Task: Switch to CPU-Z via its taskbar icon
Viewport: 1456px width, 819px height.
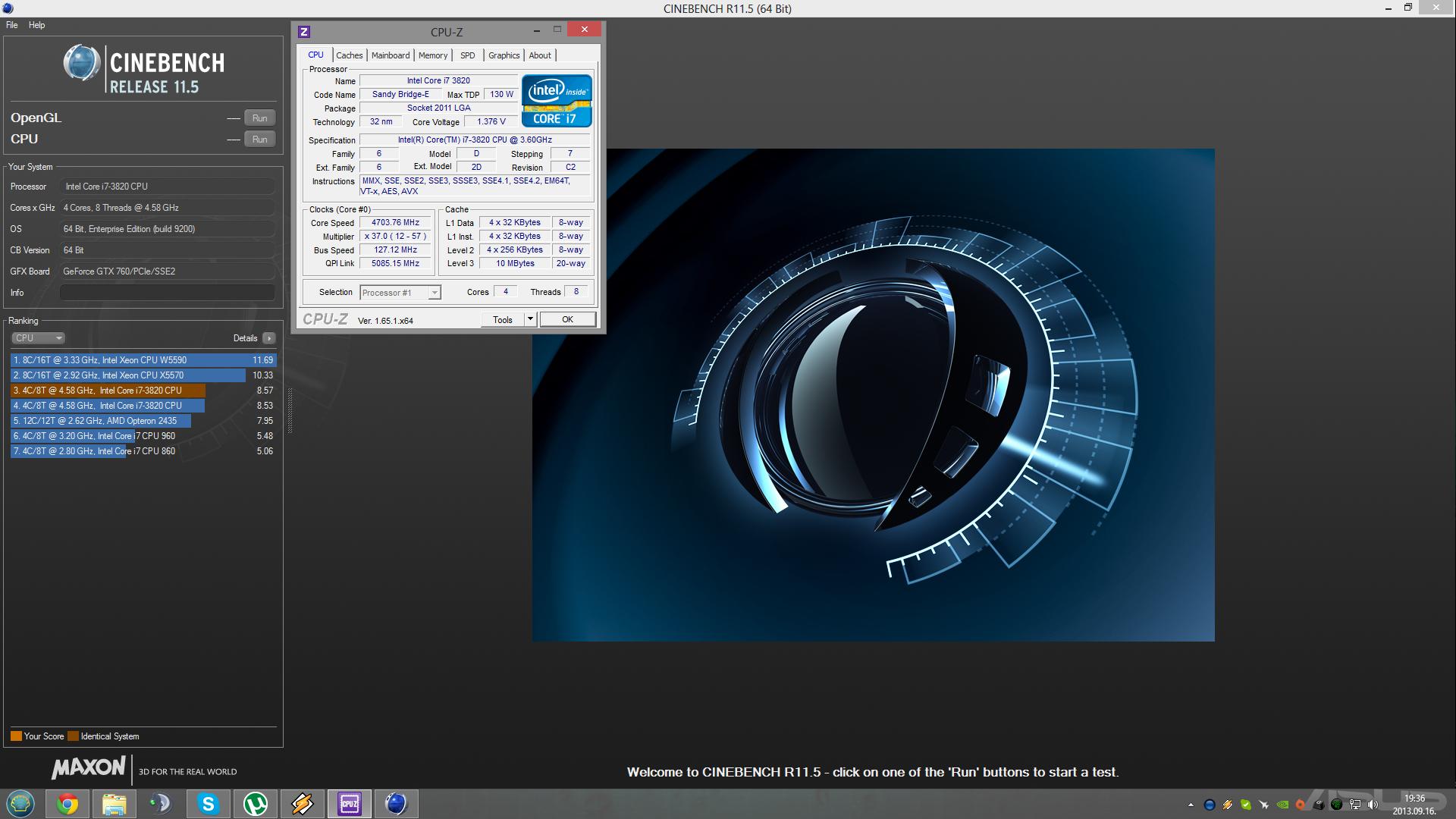Action: coord(350,804)
